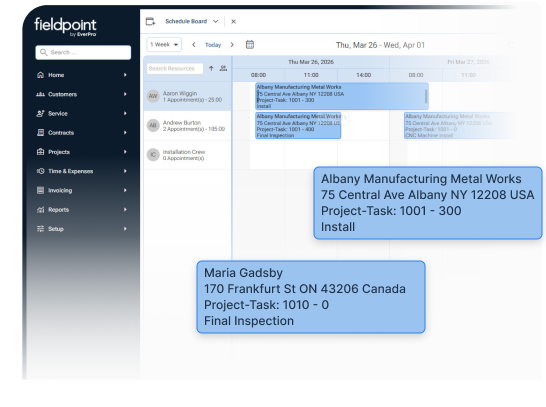Viewport: 546px width, 407px height.
Task: Open the Home menu icon
Action: click(40, 75)
